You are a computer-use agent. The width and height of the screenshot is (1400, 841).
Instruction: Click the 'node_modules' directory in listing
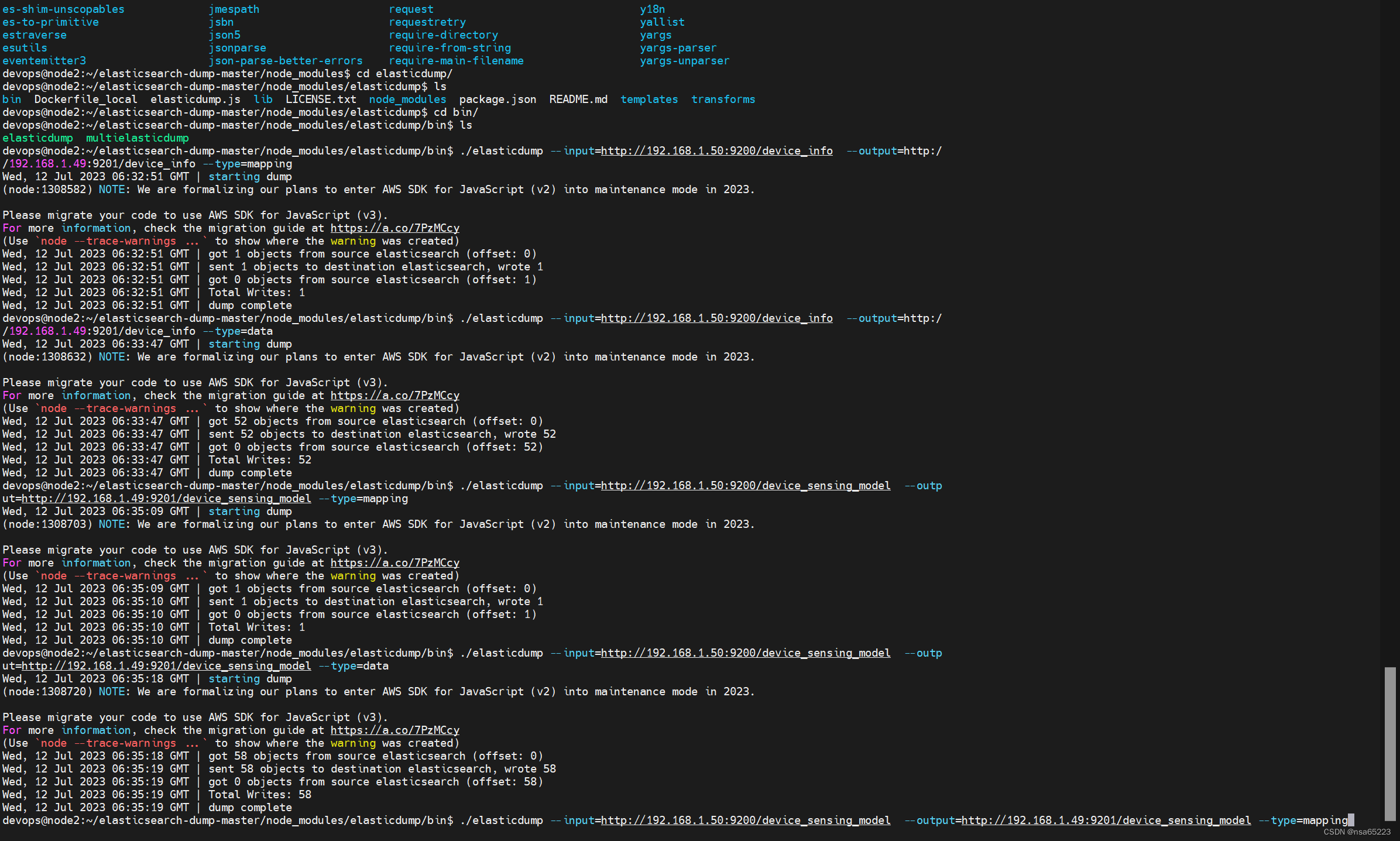pos(407,99)
